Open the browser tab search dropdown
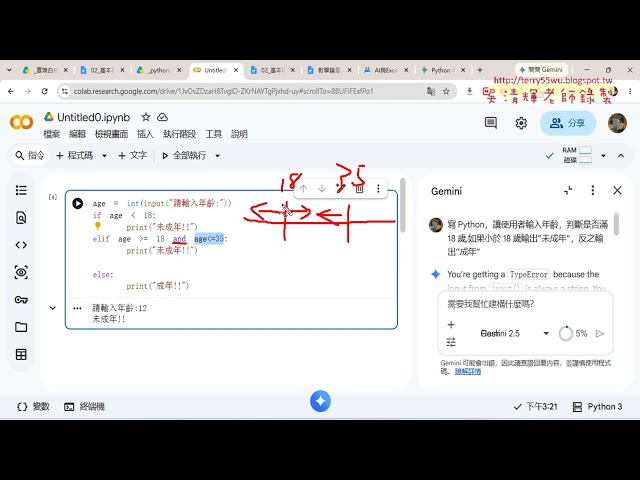Screen dimensions: 640x480 tap(9, 70)
